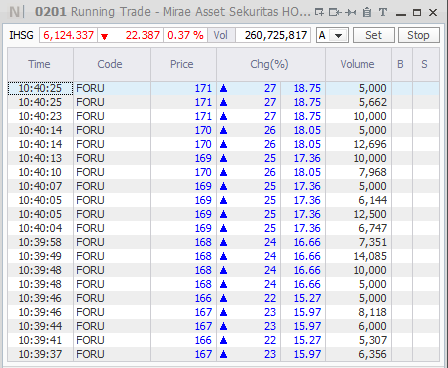Click time 10:40:04 row

tap(40, 228)
